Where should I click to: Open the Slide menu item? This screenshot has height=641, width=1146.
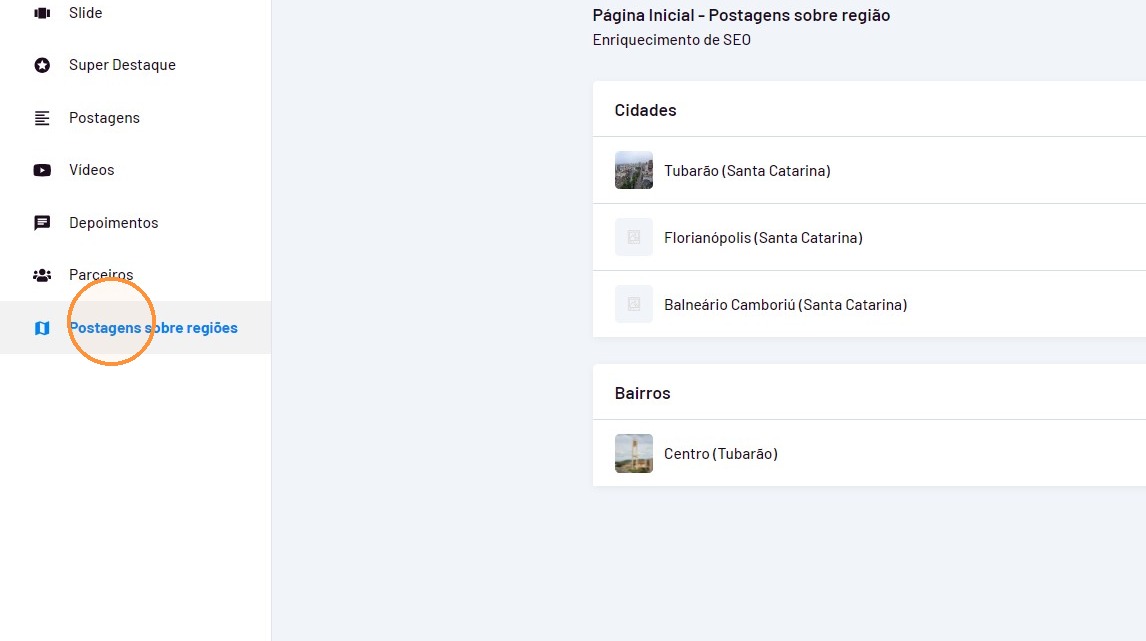tap(135, 13)
